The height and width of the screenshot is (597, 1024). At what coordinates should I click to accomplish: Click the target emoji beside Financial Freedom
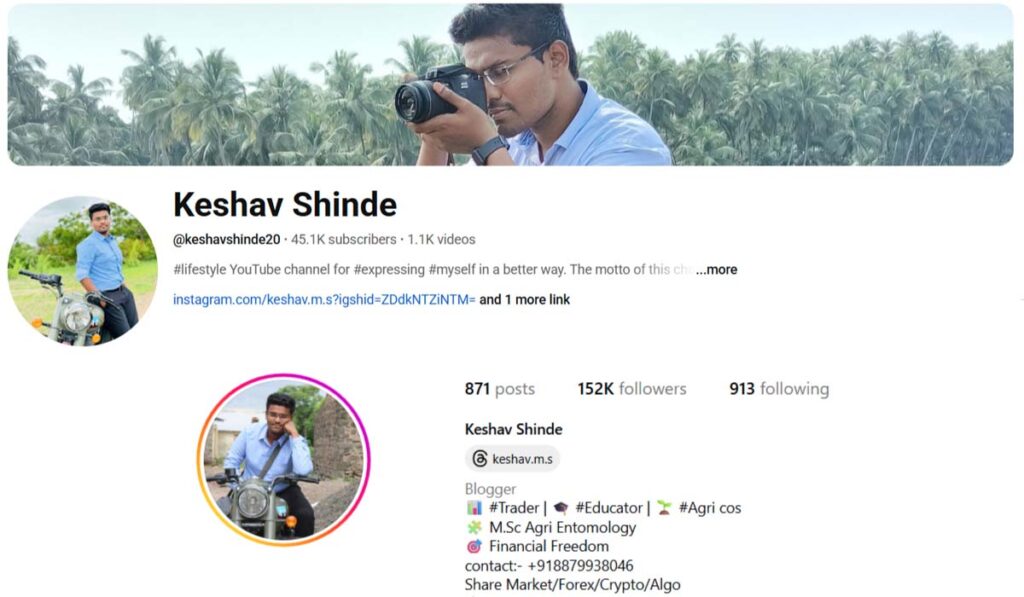474,546
